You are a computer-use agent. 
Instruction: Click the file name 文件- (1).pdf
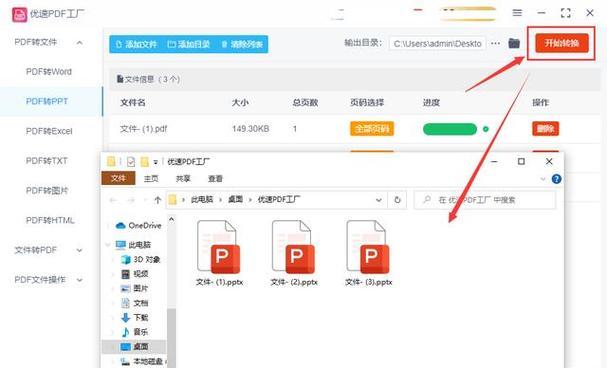(x=143, y=129)
